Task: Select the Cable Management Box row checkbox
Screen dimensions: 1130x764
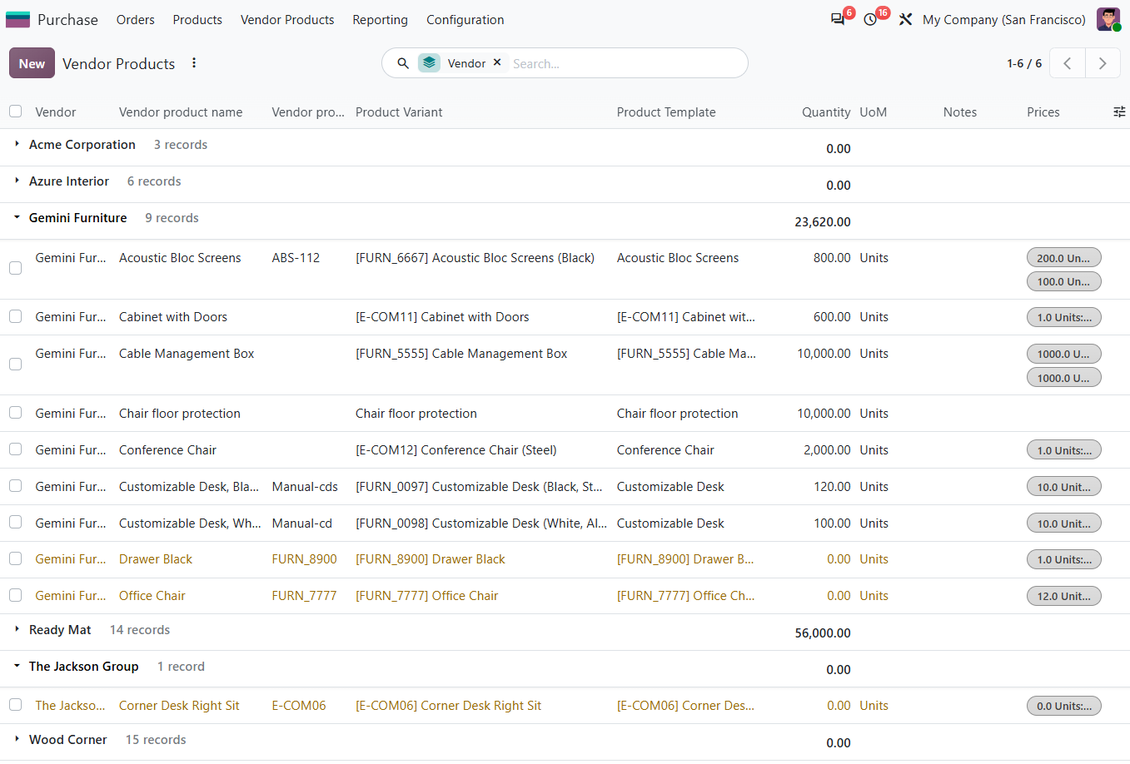Action: [15, 364]
